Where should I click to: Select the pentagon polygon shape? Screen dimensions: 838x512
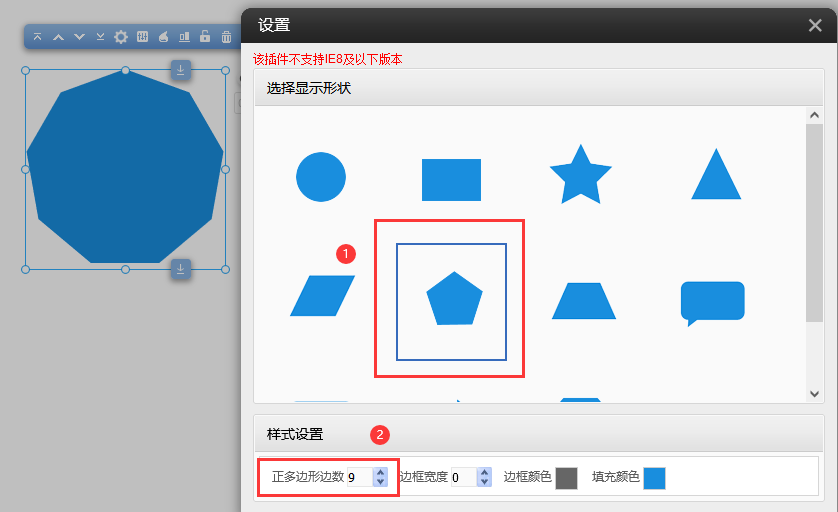(454, 299)
